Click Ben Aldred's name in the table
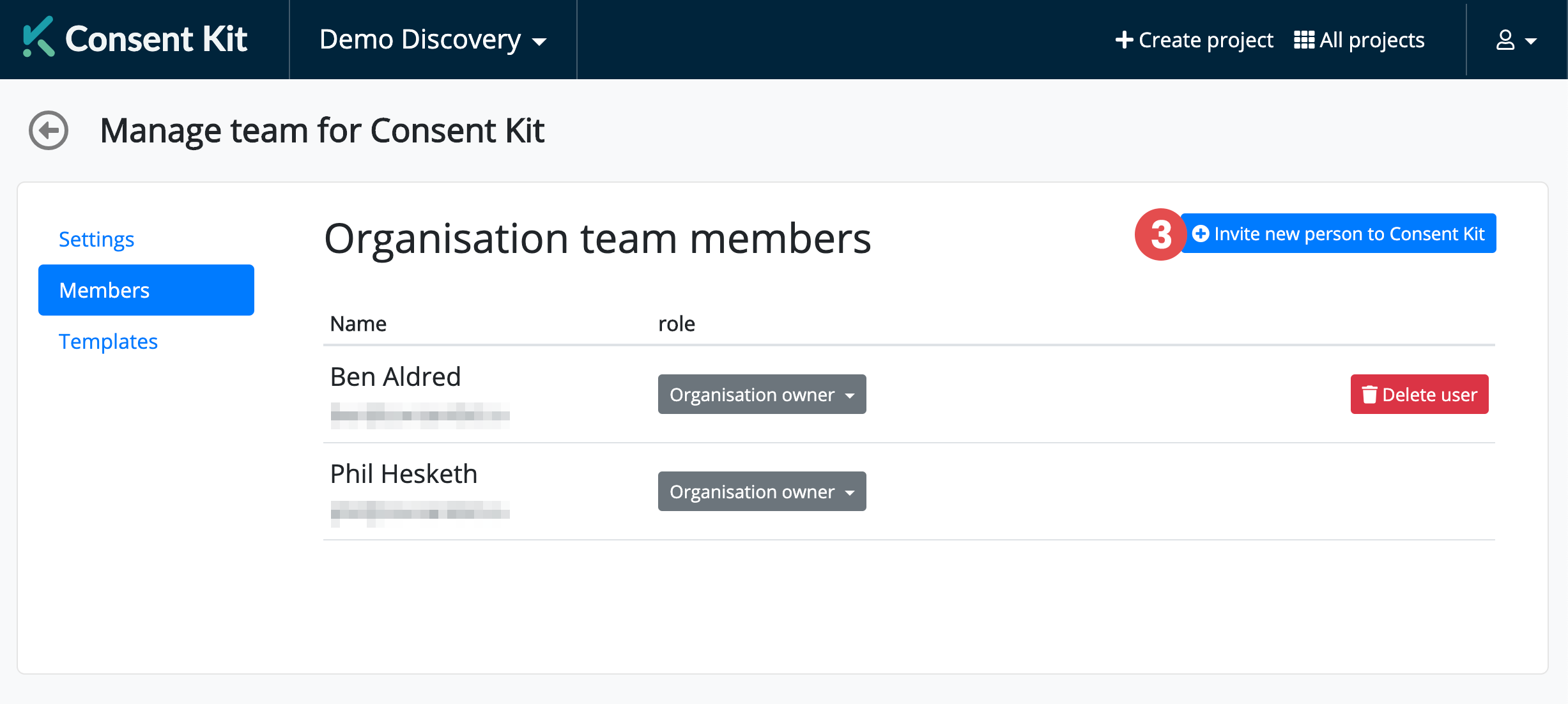1568x704 pixels. coord(396,377)
